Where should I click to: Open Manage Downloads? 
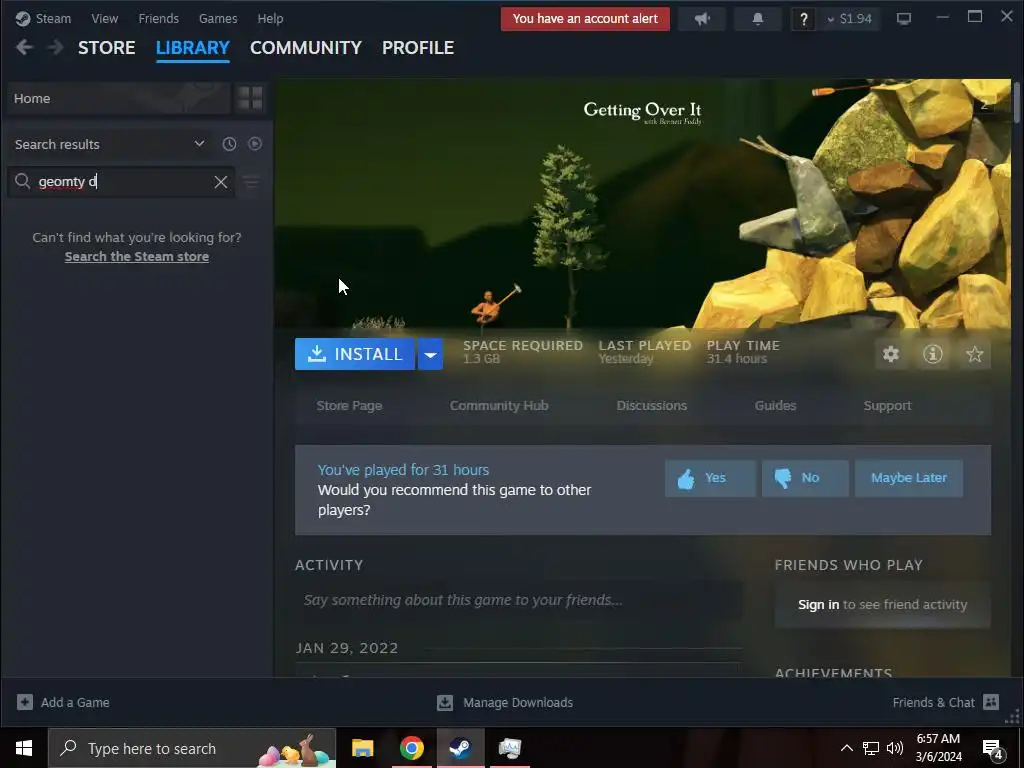[505, 703]
